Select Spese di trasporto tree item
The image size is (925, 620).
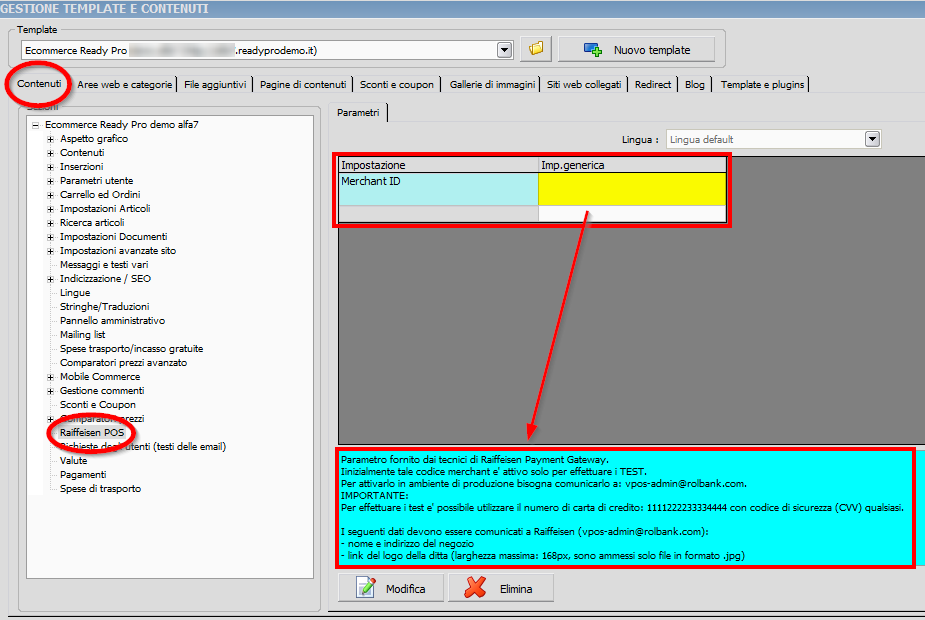point(100,489)
